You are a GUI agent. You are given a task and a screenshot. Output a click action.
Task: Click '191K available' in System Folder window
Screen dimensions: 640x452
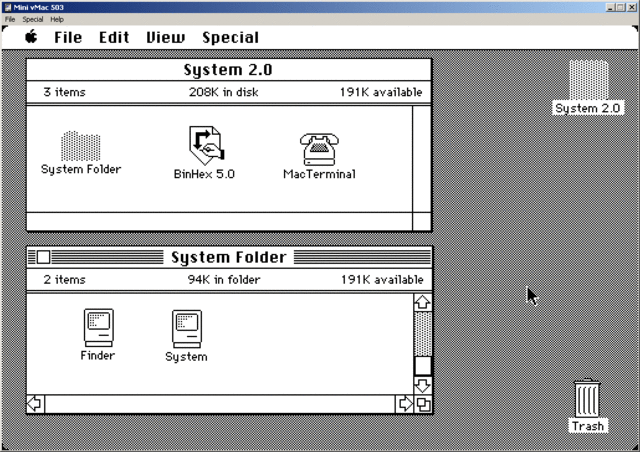point(382,280)
